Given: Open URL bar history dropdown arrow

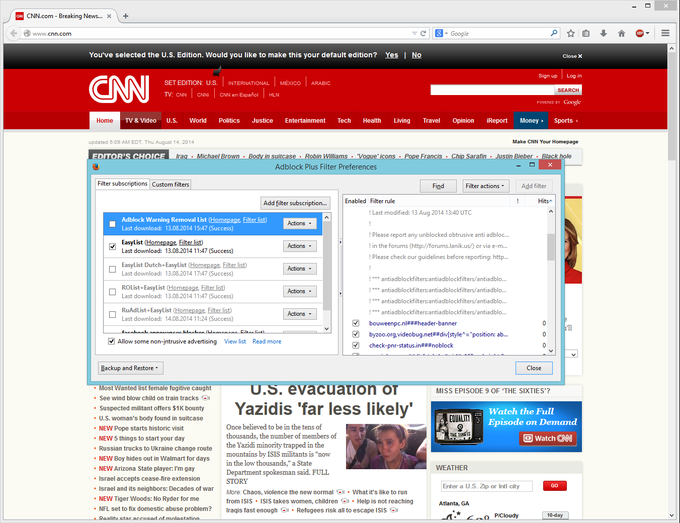Looking at the screenshot, I should click(x=414, y=33).
